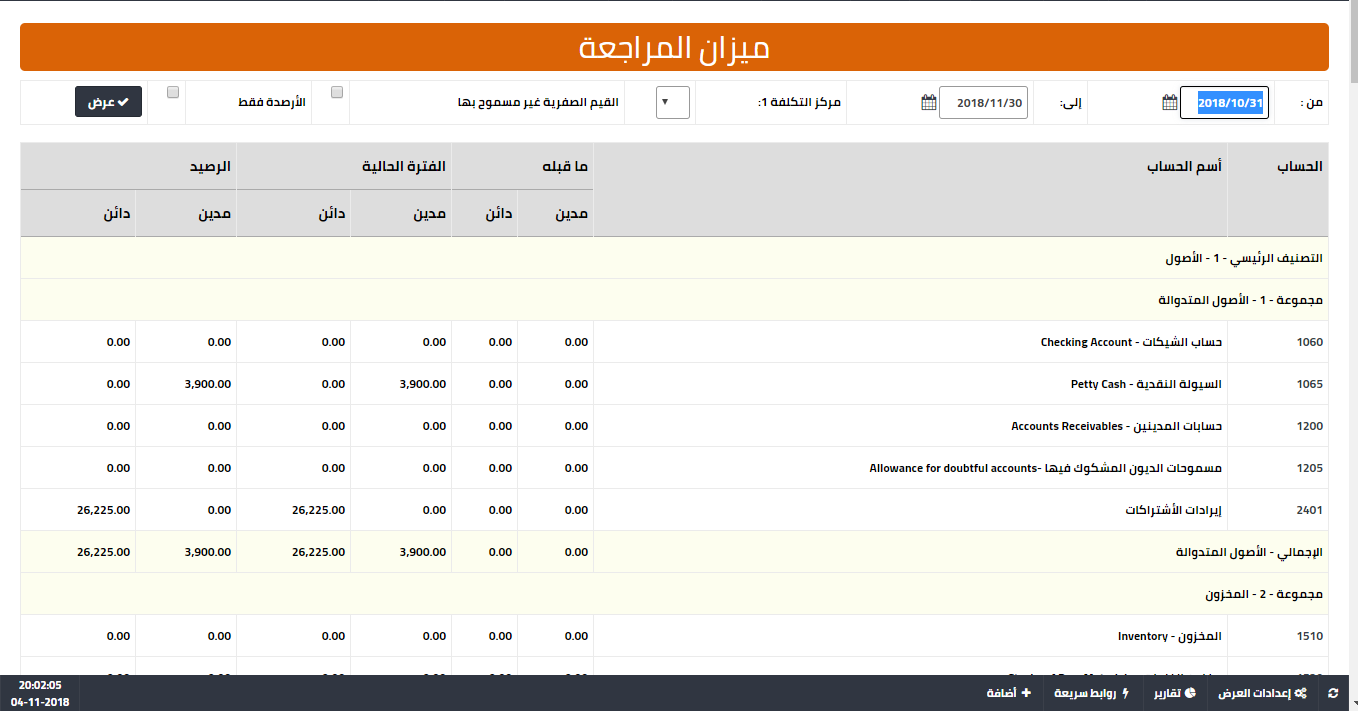
Task: Enable the 'الأرصدة فقط' checkbox
Action: [x=173, y=92]
